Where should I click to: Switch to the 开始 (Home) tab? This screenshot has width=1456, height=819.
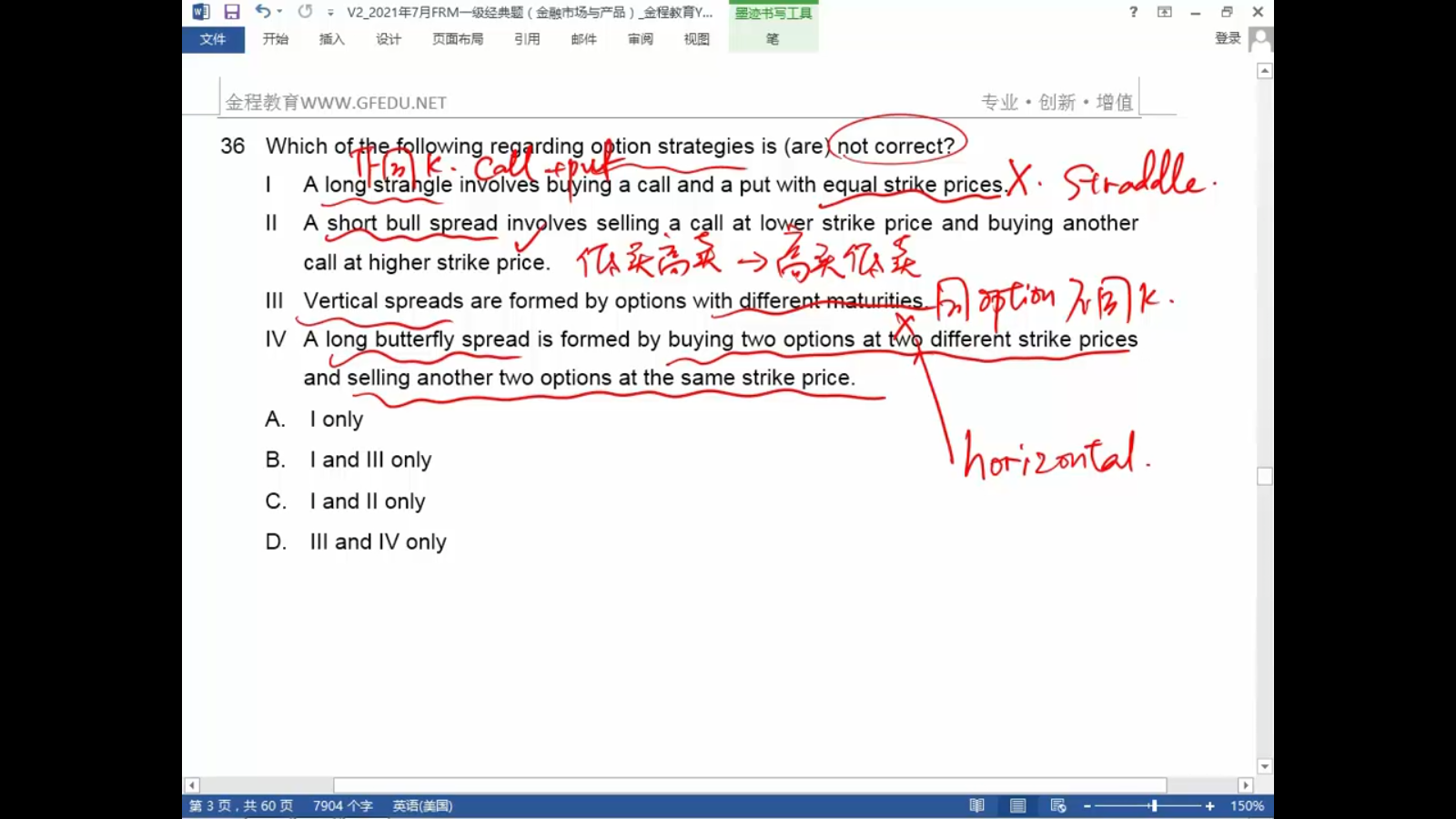tap(276, 39)
